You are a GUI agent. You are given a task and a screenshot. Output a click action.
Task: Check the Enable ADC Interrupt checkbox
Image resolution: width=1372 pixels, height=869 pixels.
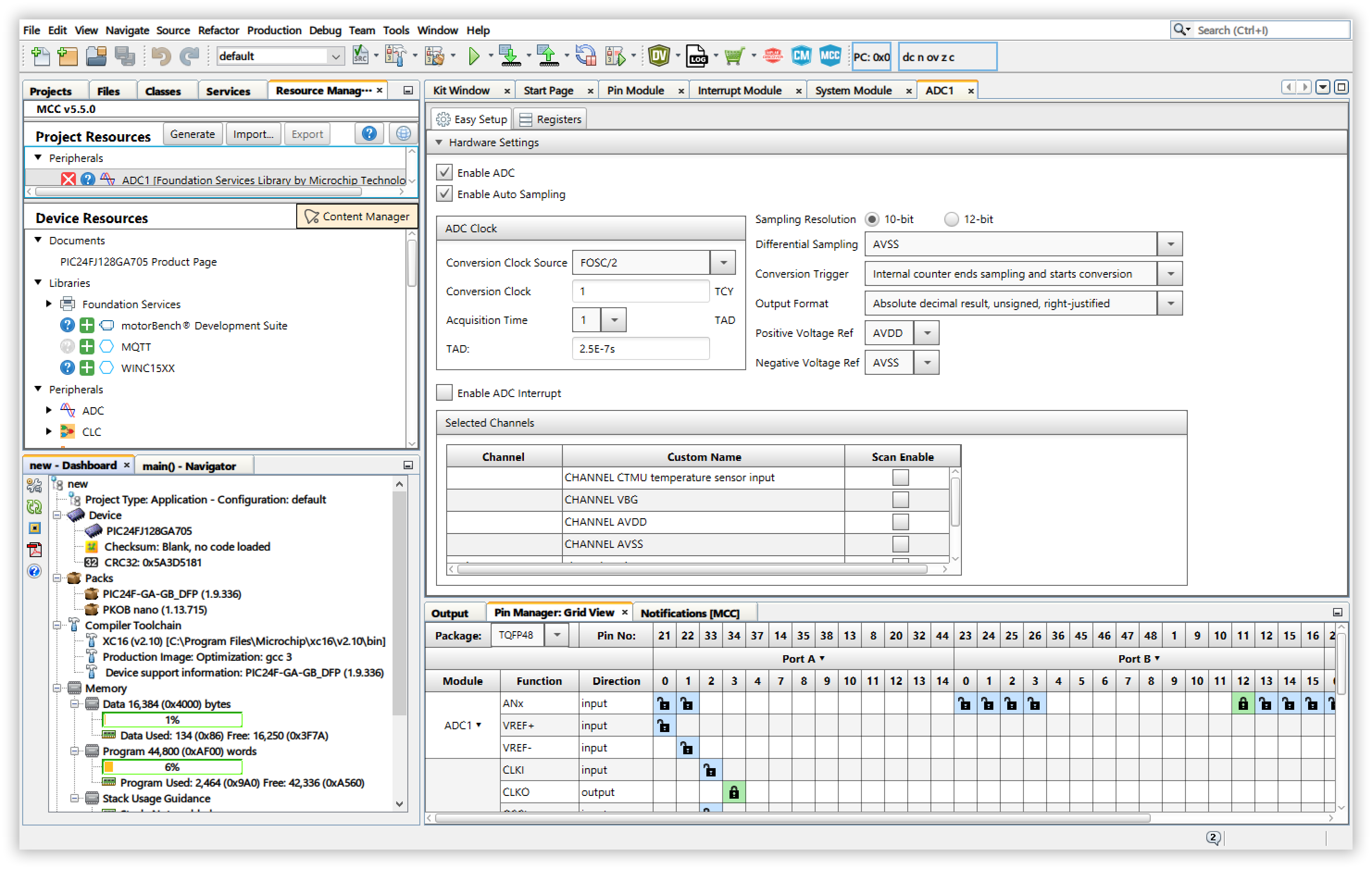pyautogui.click(x=444, y=392)
